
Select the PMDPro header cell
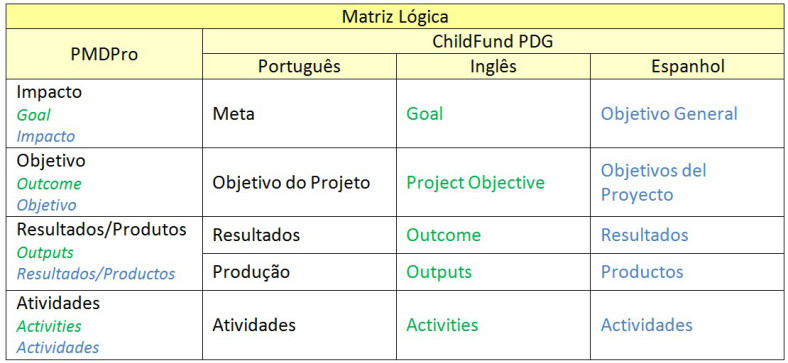(x=105, y=54)
